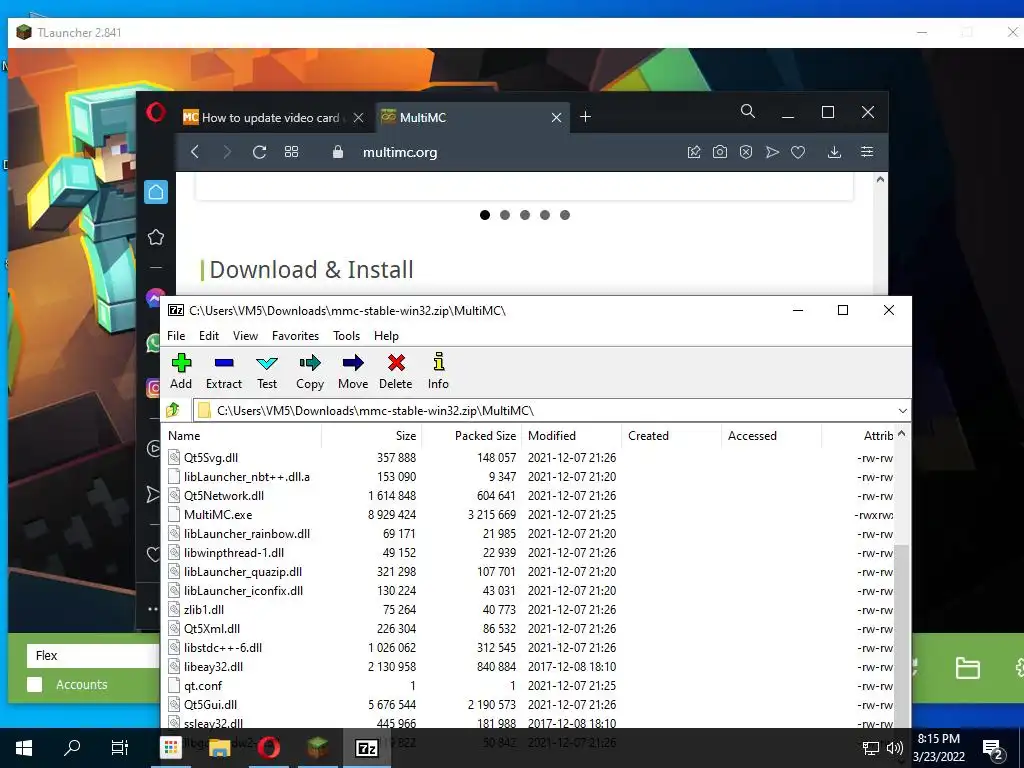Run the Test archive tool
The image size is (1024, 768).
(266, 371)
